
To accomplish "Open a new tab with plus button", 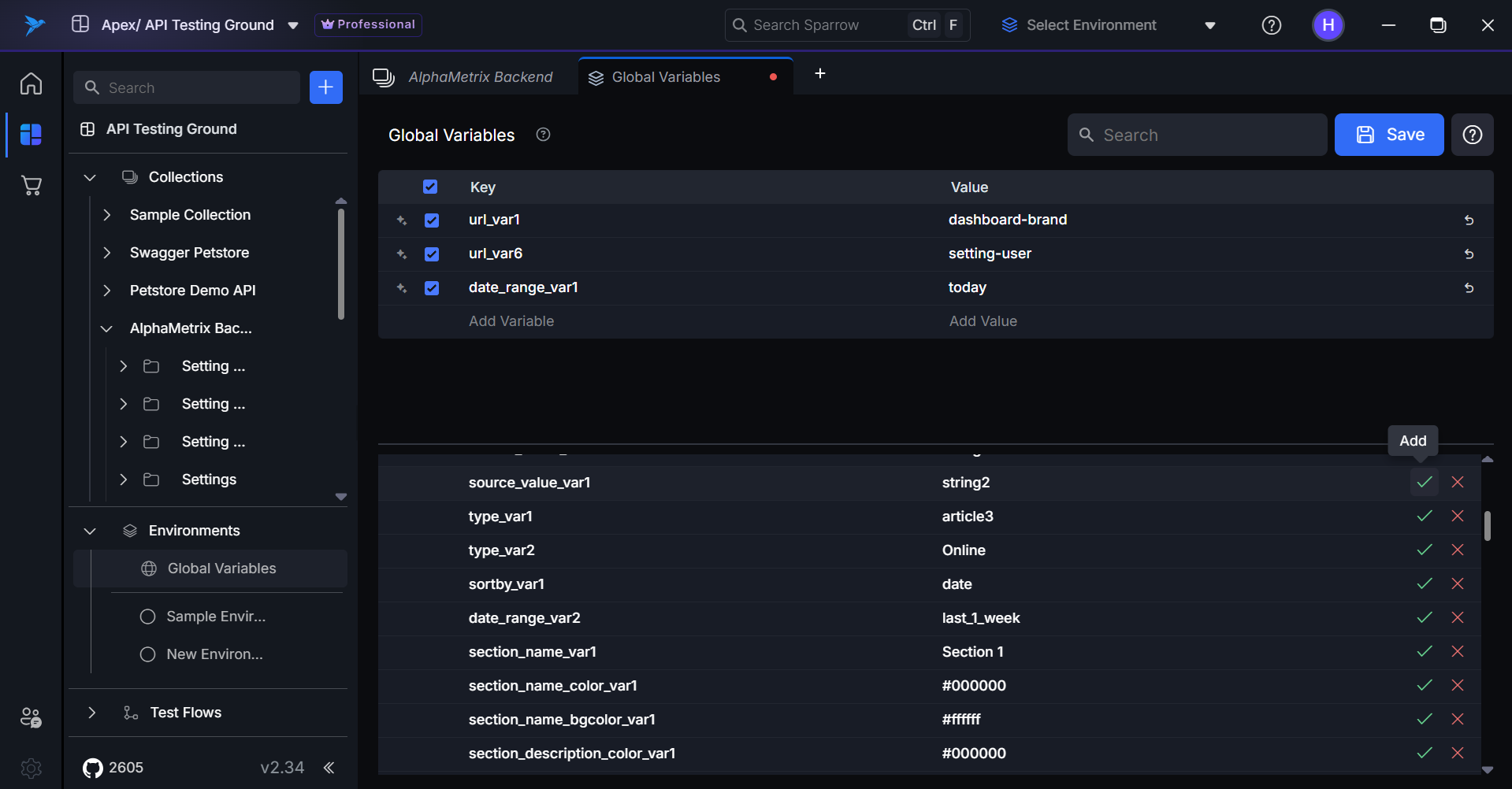I will pos(819,73).
